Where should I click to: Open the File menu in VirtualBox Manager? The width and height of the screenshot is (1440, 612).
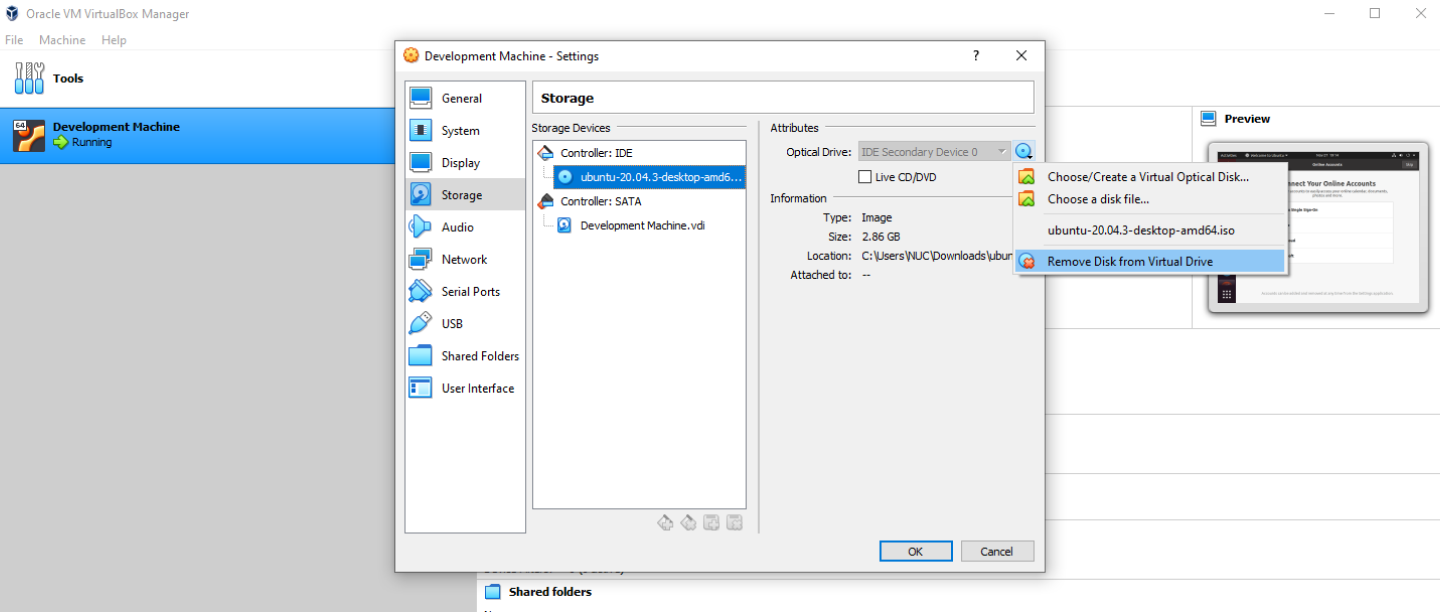14,40
